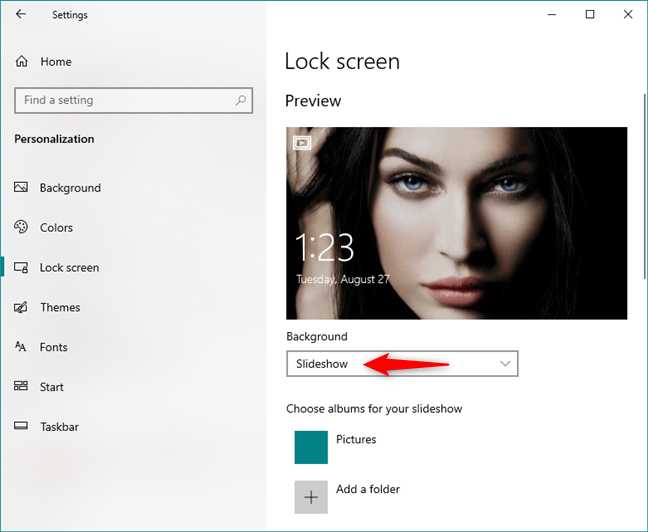Click the Fonts icon in sidebar
The height and width of the screenshot is (532, 648).
coord(21,347)
